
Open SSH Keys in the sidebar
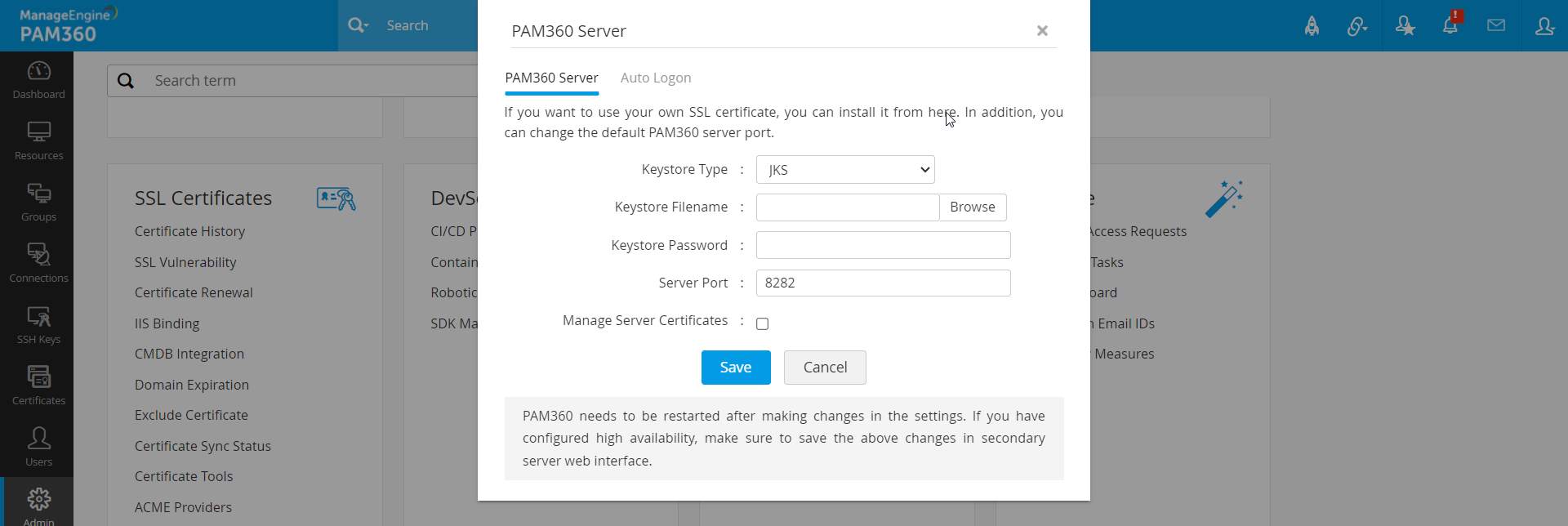click(x=38, y=325)
